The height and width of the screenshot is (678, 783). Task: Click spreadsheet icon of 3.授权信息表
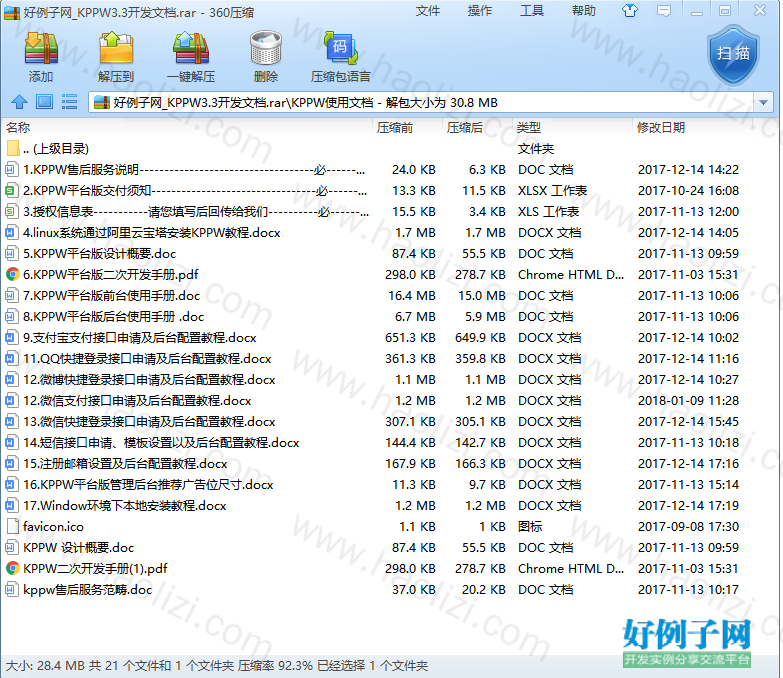coord(11,212)
